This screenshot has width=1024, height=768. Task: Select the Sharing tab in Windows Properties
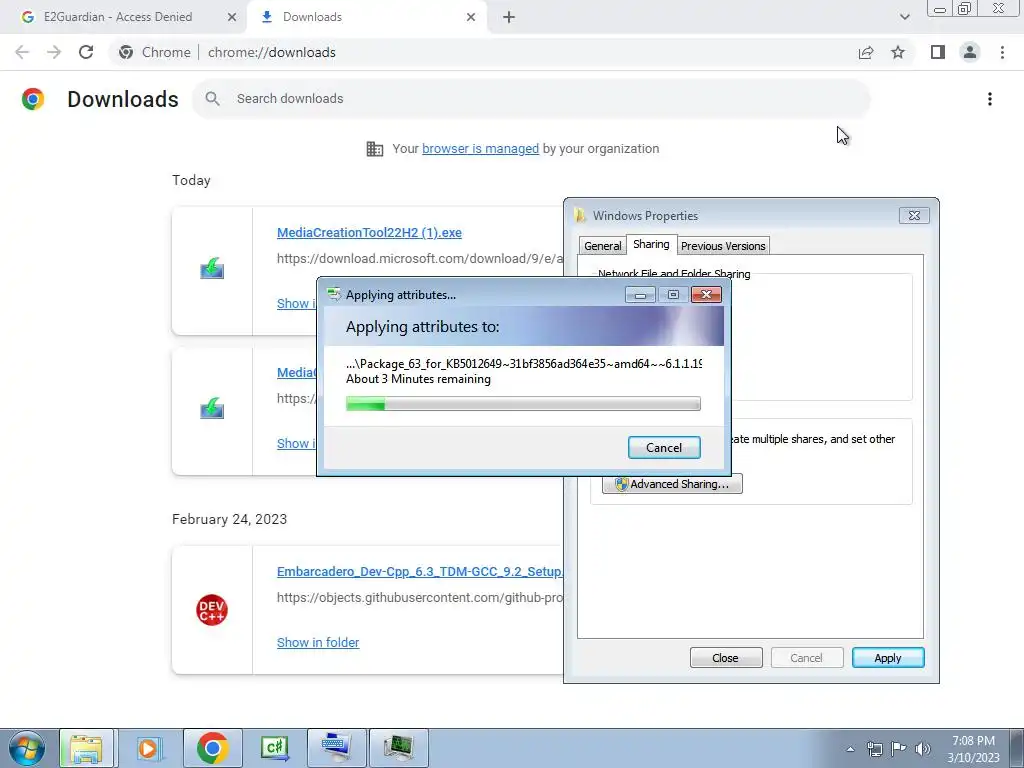pos(651,244)
